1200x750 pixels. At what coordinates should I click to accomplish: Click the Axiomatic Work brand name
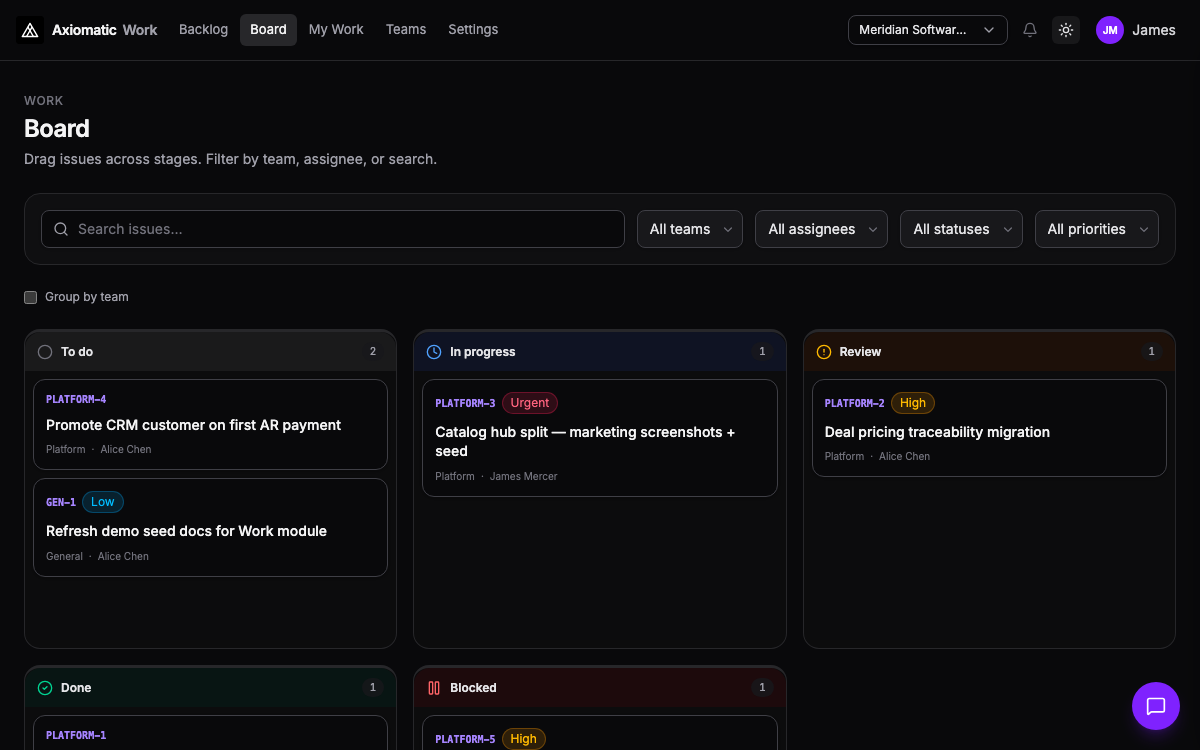click(x=106, y=30)
